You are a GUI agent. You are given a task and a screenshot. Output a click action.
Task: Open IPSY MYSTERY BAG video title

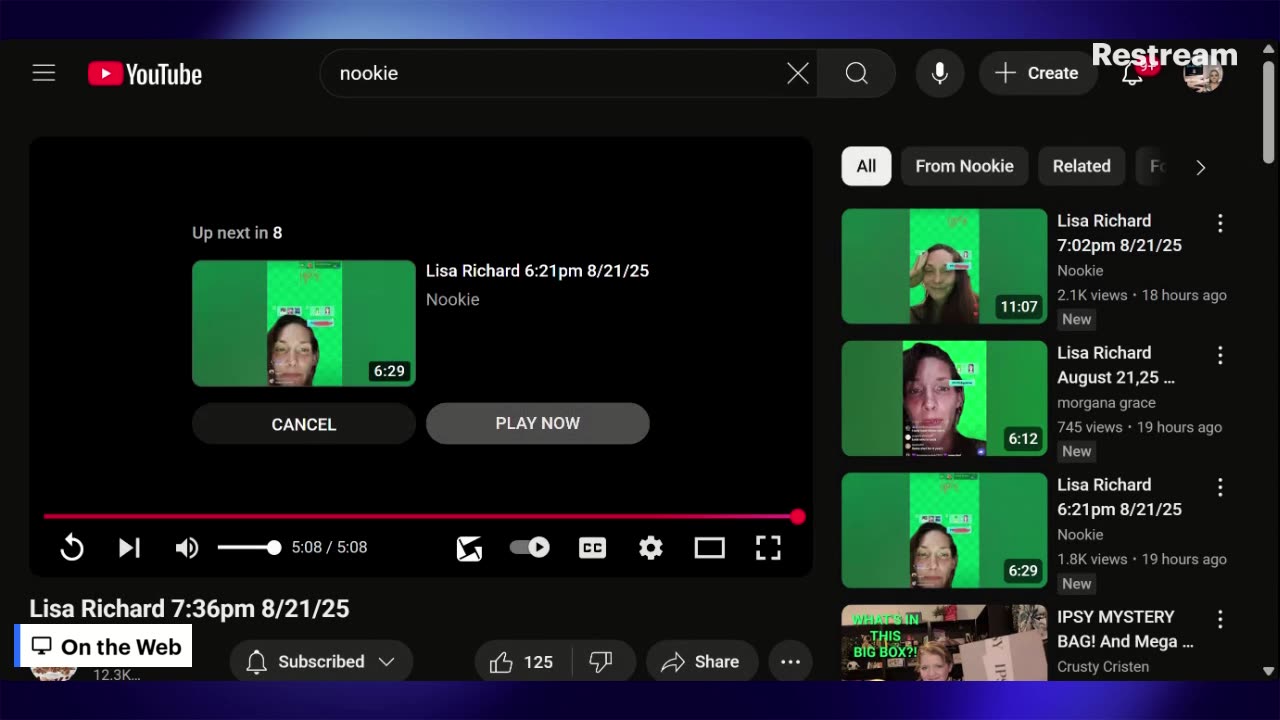pyautogui.click(x=1125, y=629)
